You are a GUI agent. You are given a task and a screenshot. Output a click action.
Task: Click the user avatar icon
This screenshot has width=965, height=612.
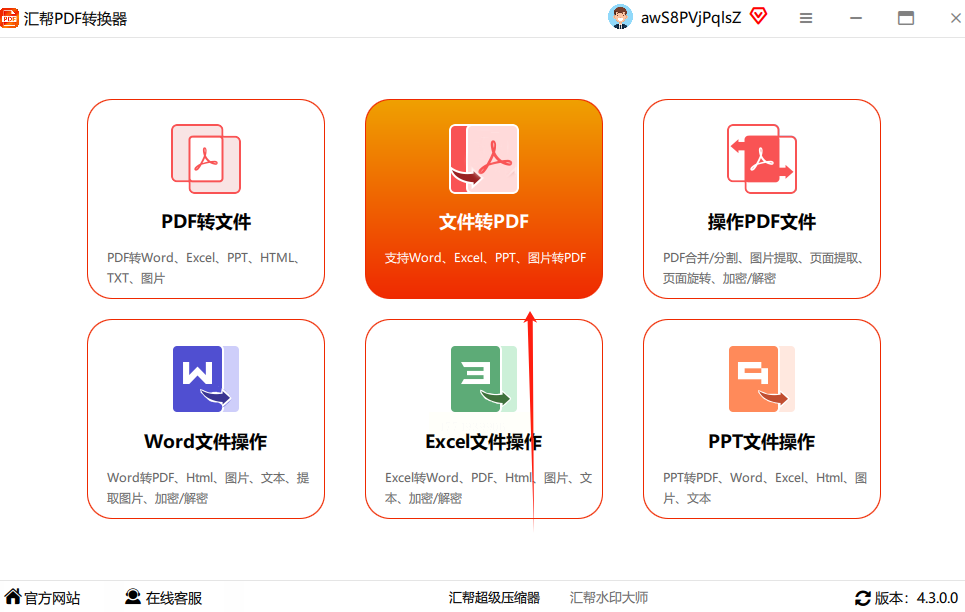(x=620, y=17)
